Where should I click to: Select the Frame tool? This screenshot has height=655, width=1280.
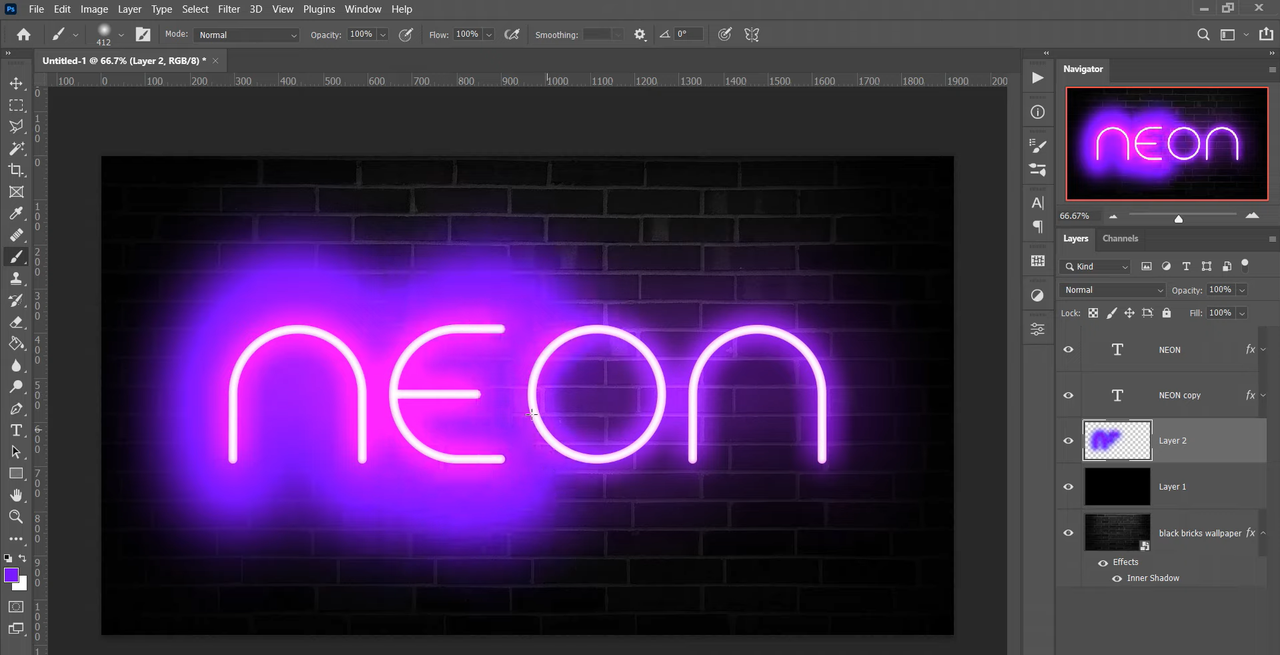(16, 192)
